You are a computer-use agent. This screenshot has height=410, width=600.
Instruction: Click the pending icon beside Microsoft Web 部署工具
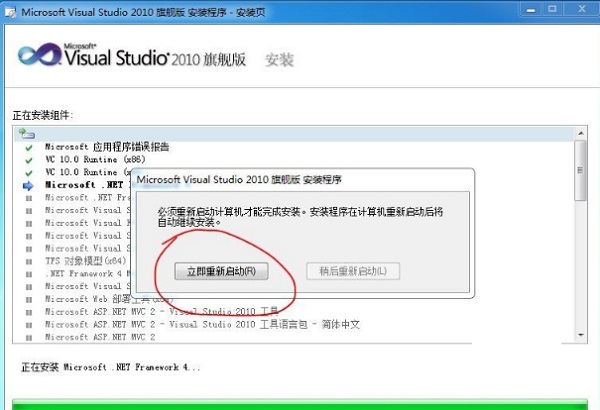[29, 299]
